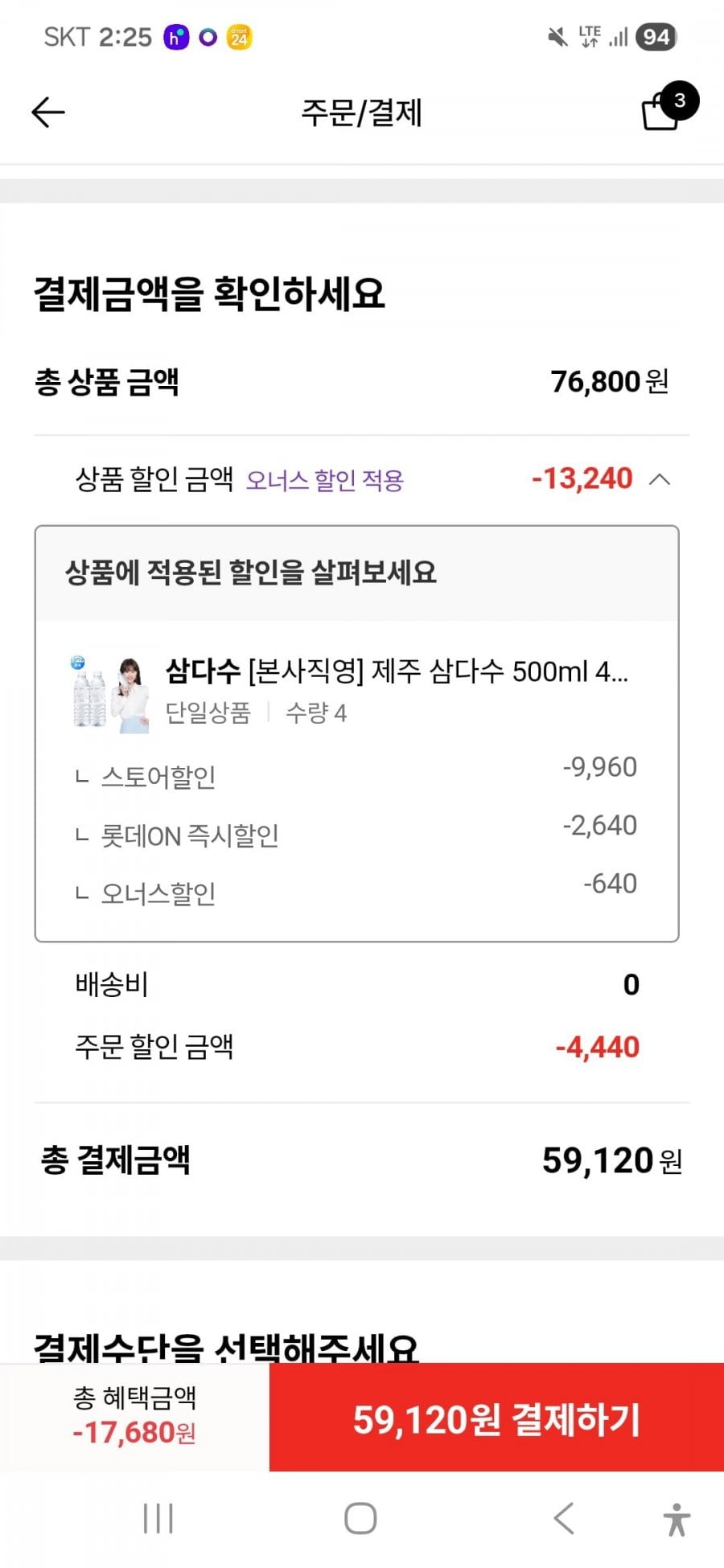Viewport: 724px width, 1568px height.
Task: Tap the purple h app status icon
Action: (175, 38)
